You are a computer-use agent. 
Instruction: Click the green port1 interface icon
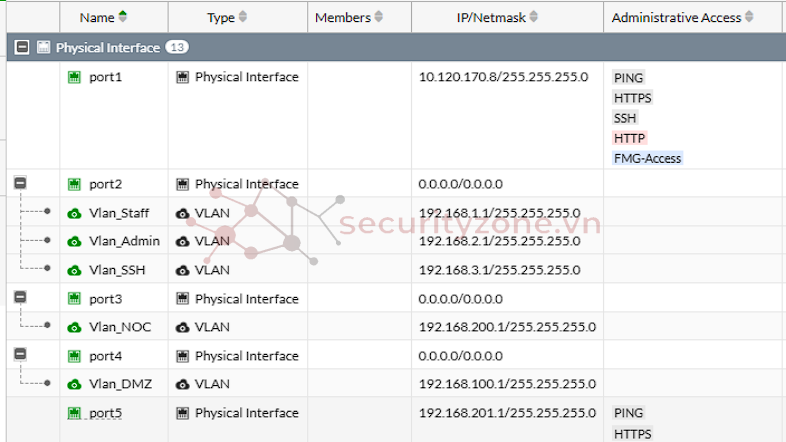click(x=74, y=77)
